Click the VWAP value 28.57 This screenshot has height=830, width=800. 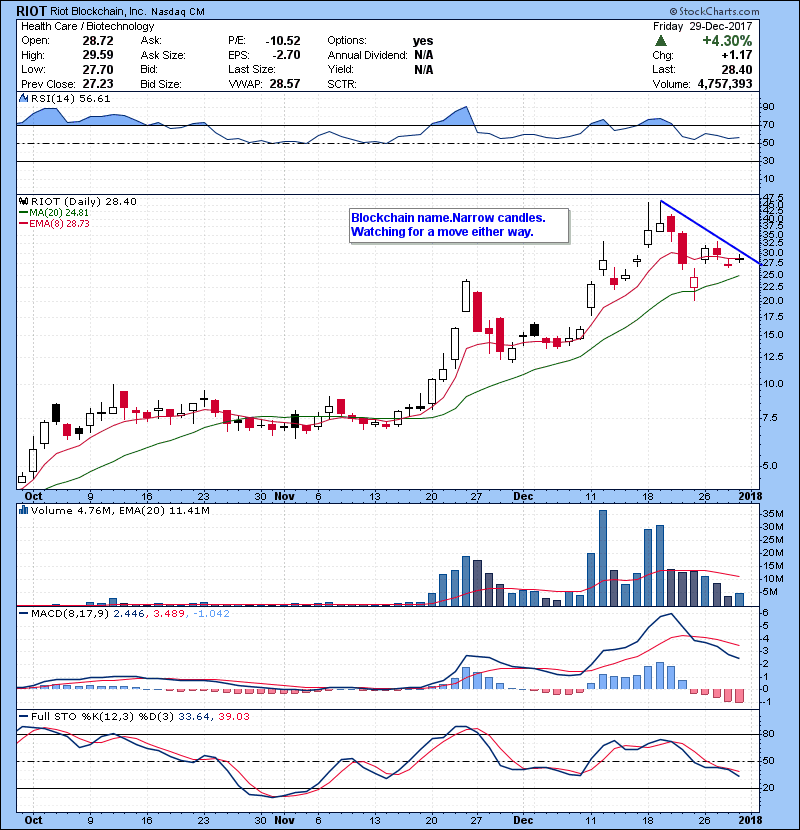coord(285,84)
